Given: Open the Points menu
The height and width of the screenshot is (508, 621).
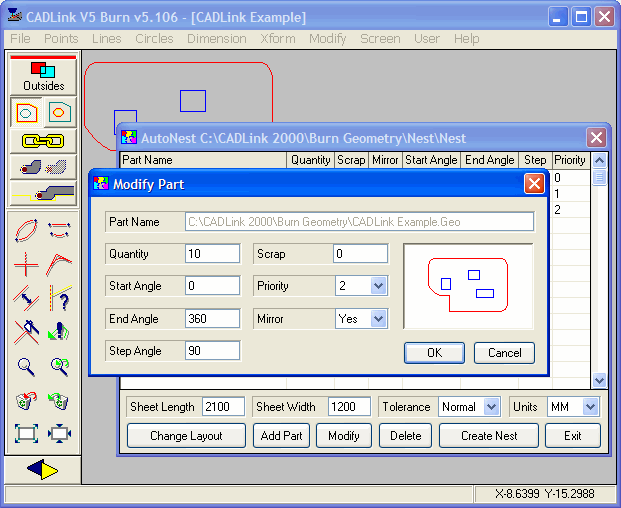Looking at the screenshot, I should [61, 39].
